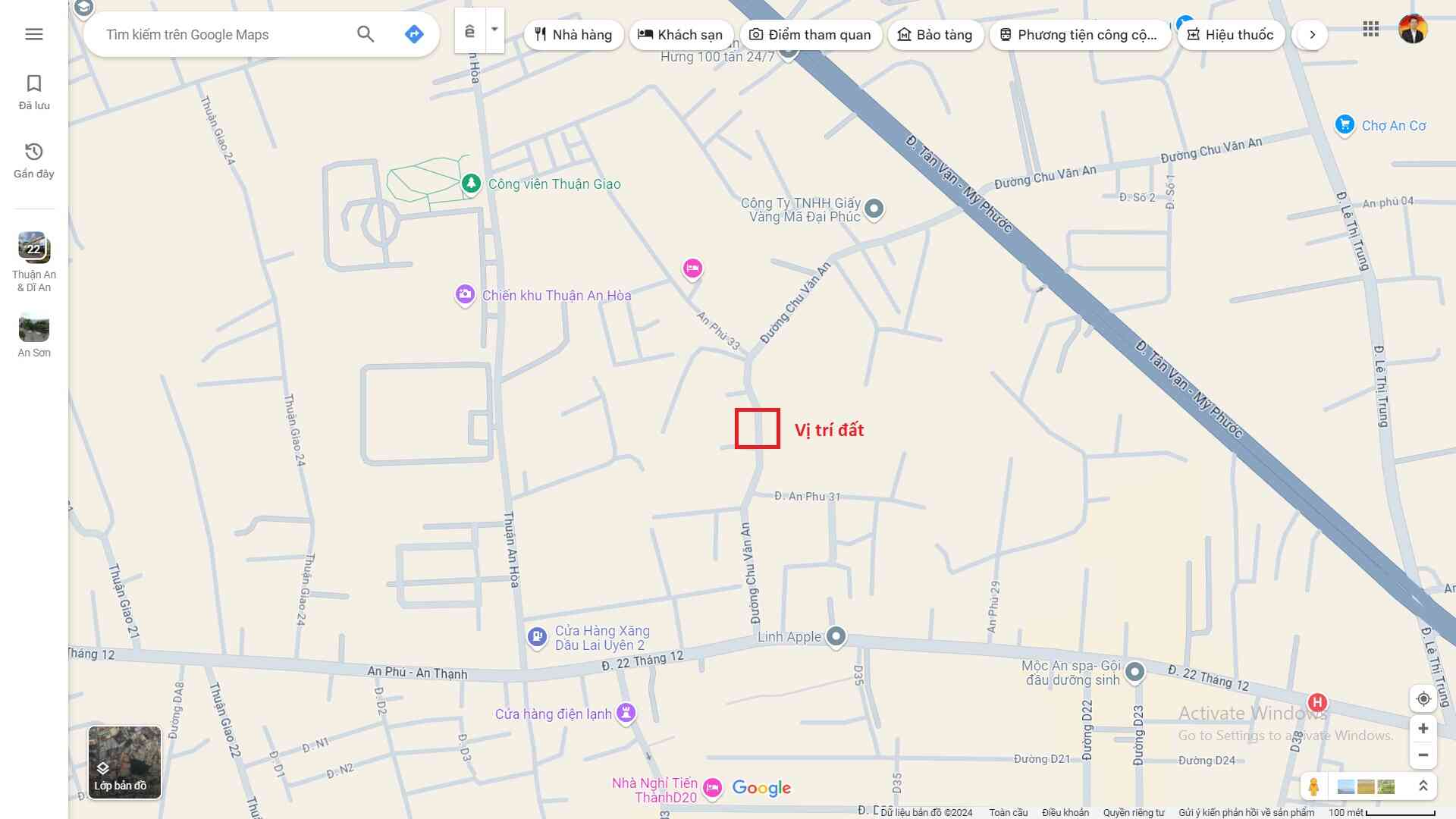Expand the imagery strip double chevron

1423,786
